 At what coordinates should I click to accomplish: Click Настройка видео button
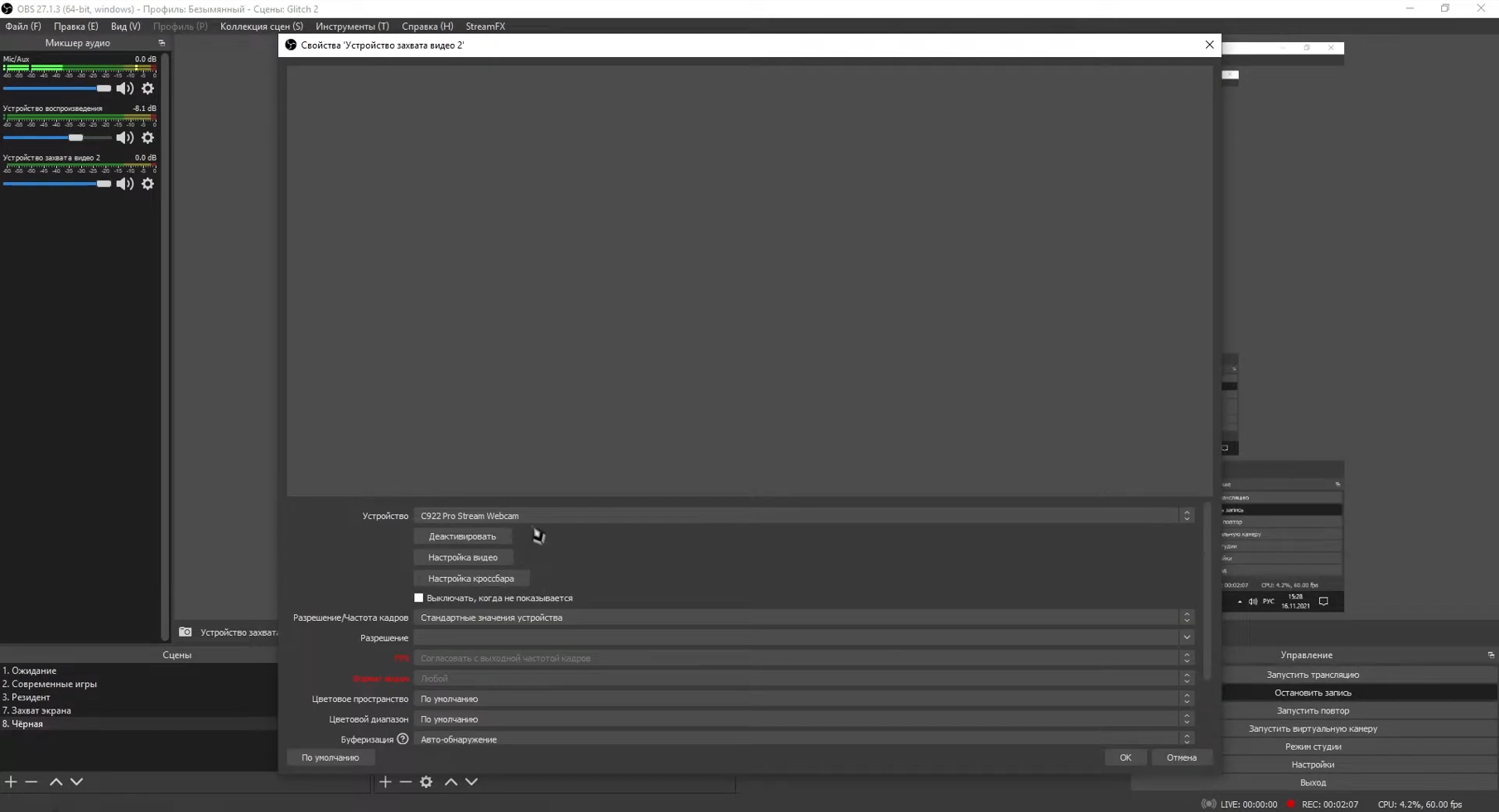click(462, 557)
